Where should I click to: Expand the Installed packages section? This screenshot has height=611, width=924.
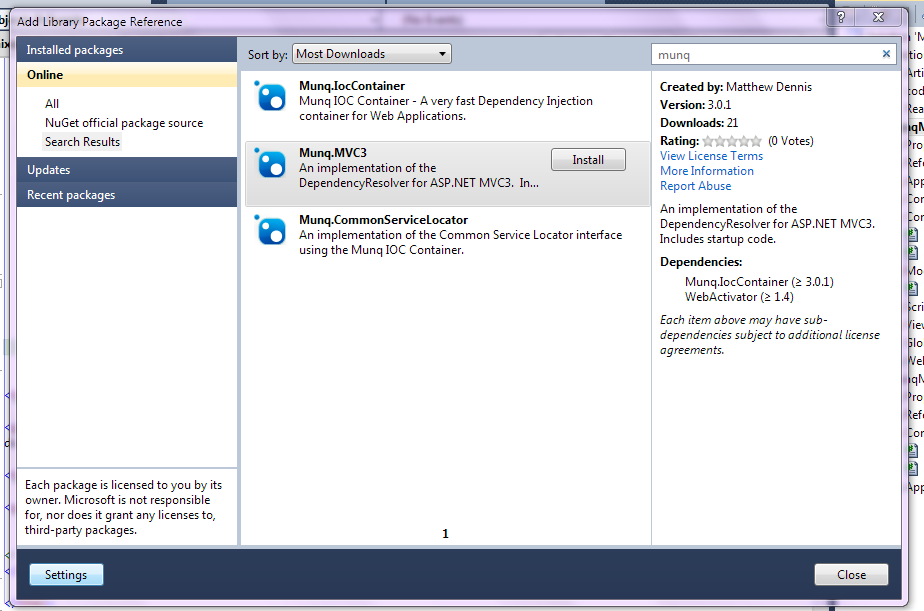127,50
